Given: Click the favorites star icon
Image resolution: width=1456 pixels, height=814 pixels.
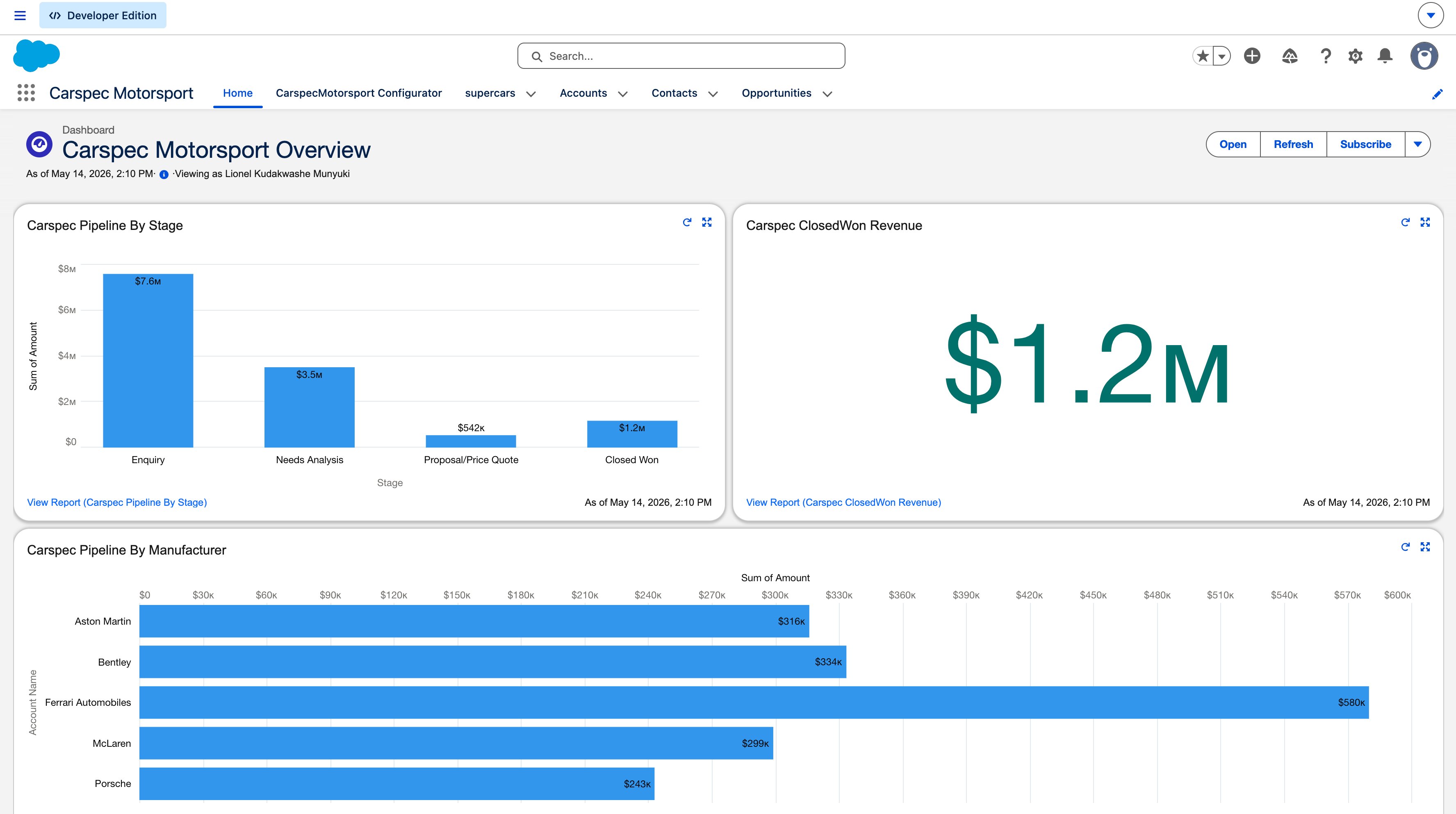Looking at the screenshot, I should (1203, 56).
